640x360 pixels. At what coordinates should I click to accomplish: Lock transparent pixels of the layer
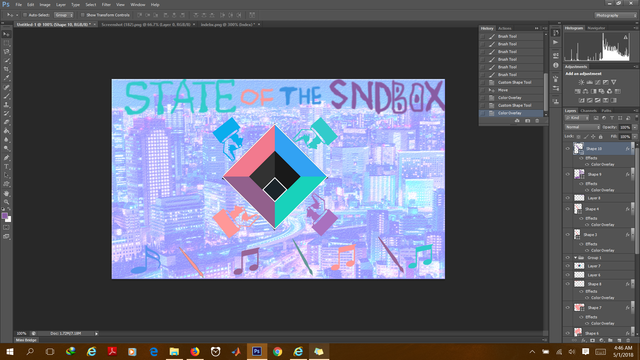click(578, 137)
